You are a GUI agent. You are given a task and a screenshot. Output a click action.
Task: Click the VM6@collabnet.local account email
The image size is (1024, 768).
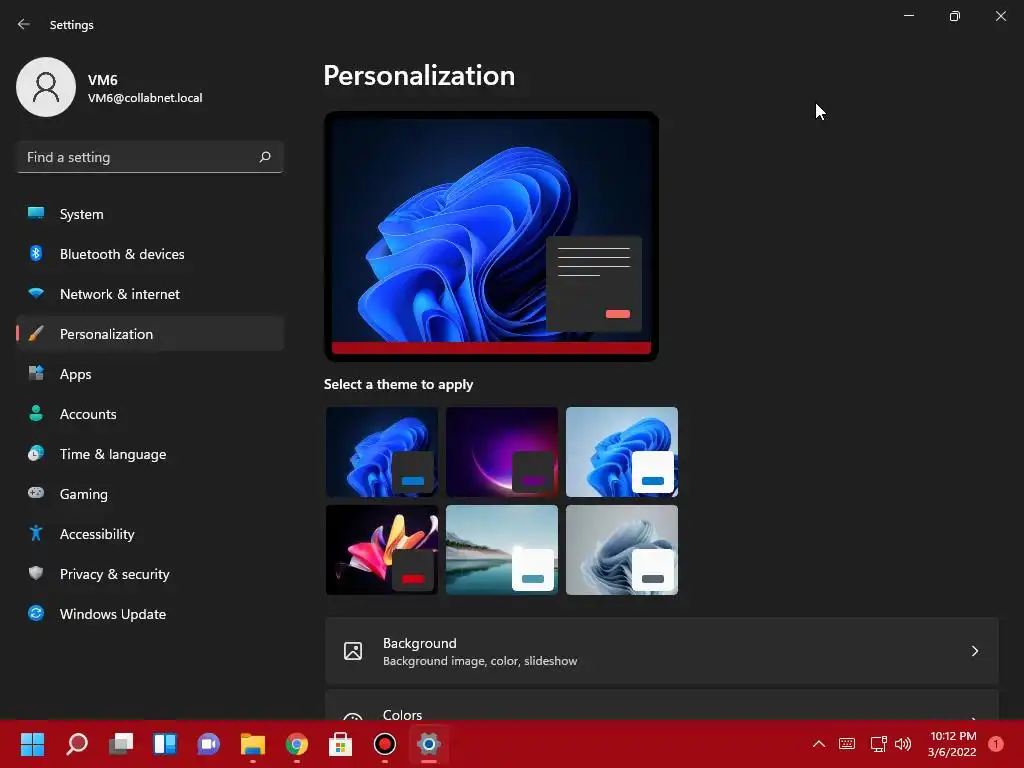click(145, 98)
